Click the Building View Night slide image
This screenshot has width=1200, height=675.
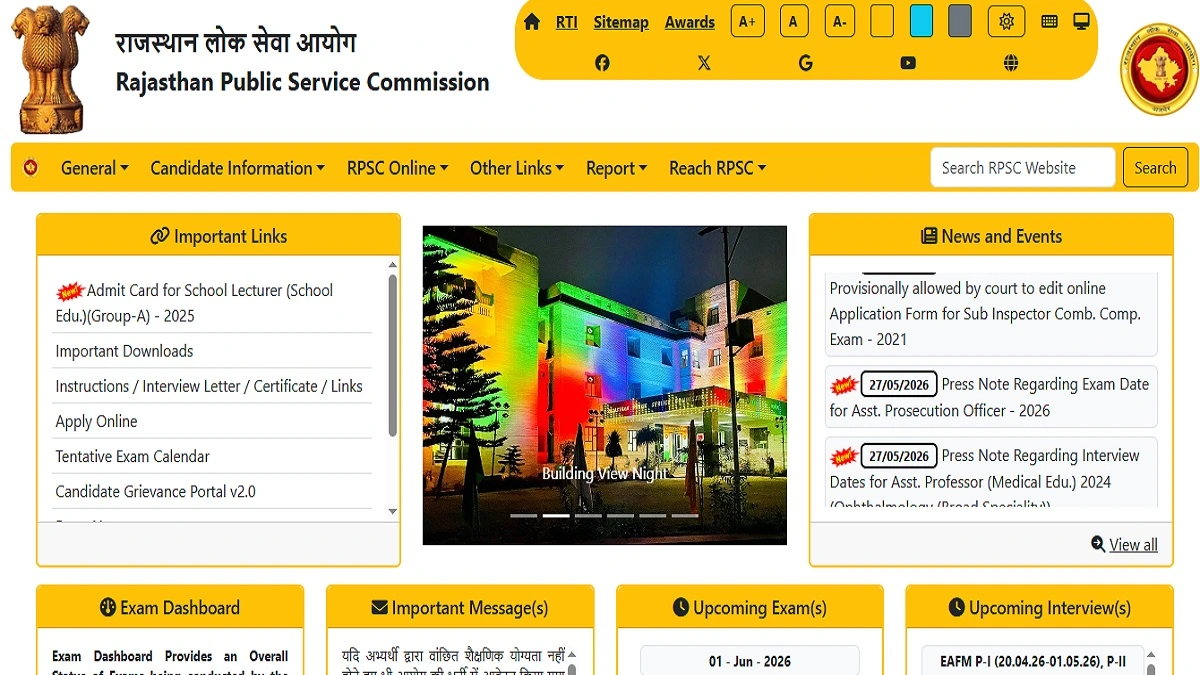(x=605, y=385)
